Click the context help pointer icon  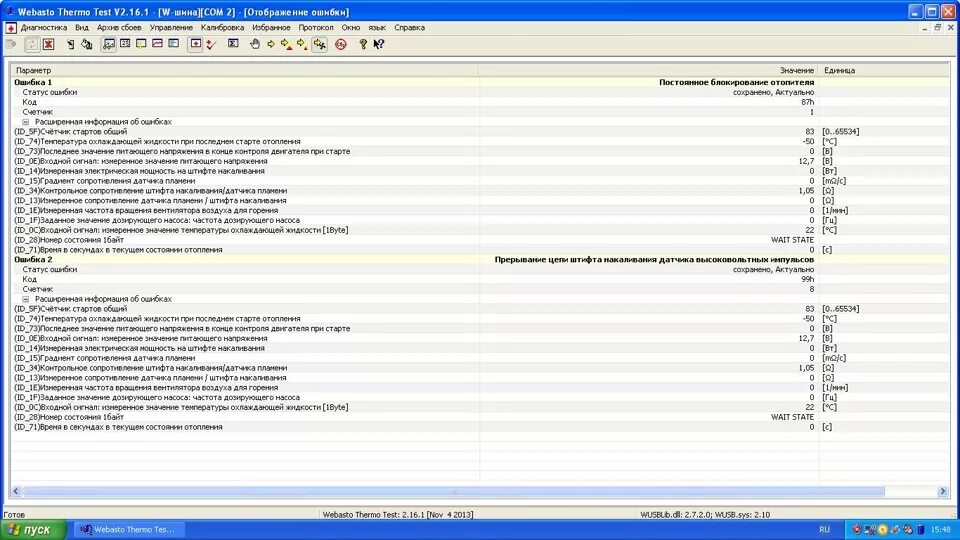[379, 44]
